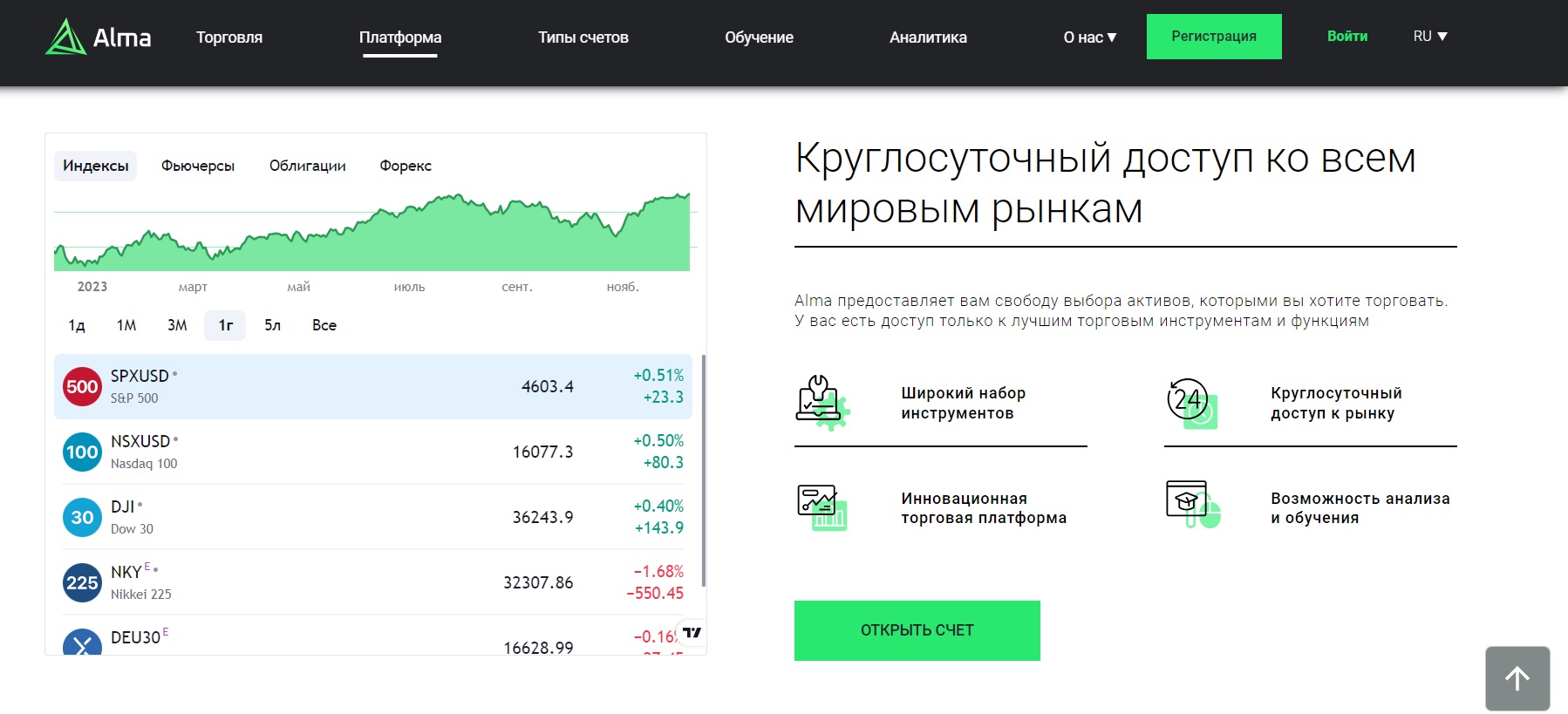1568x714 pixels.
Task: Switch to the Форекс tab
Action: pos(406,166)
